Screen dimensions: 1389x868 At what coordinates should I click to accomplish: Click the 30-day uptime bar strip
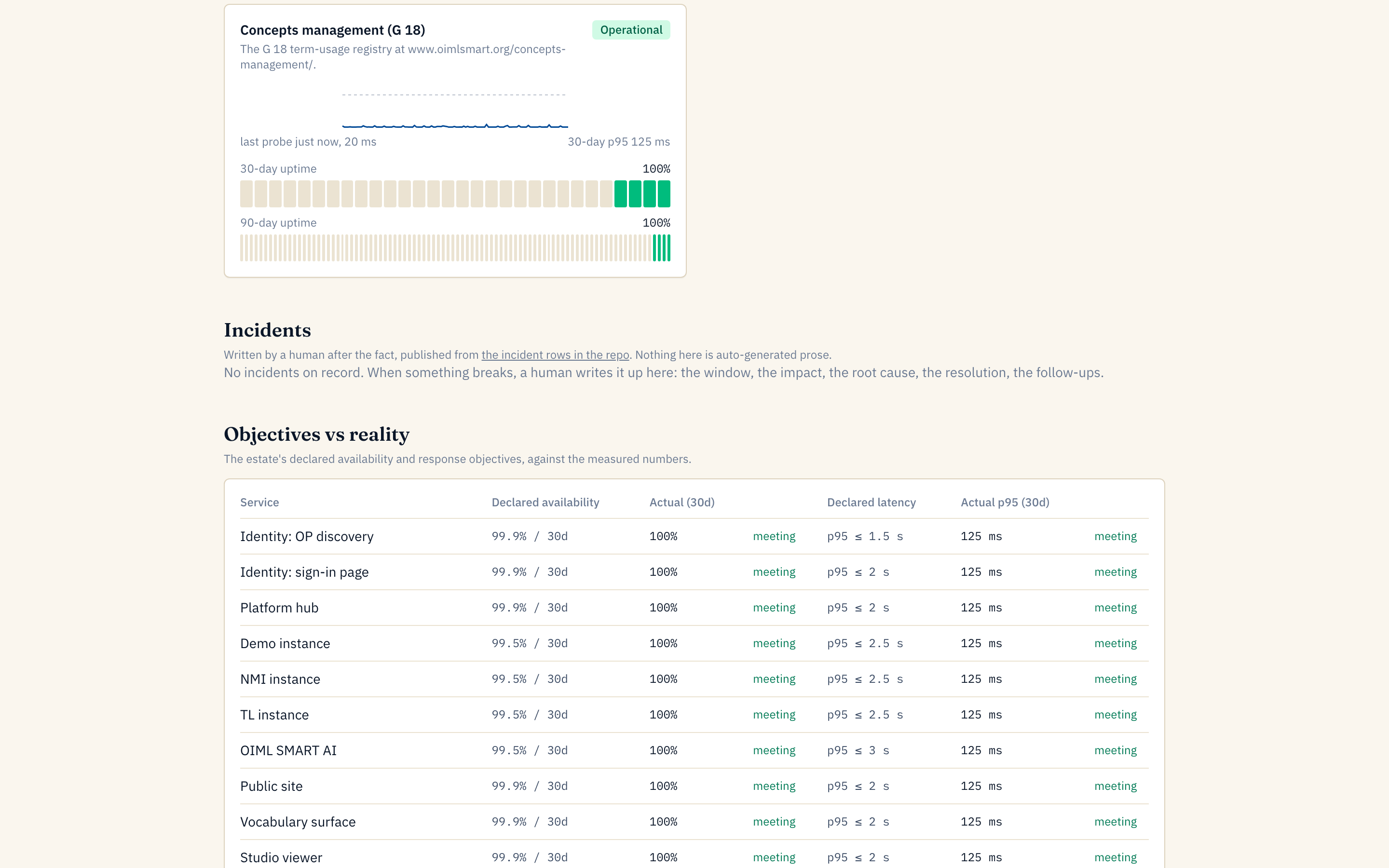(455, 193)
